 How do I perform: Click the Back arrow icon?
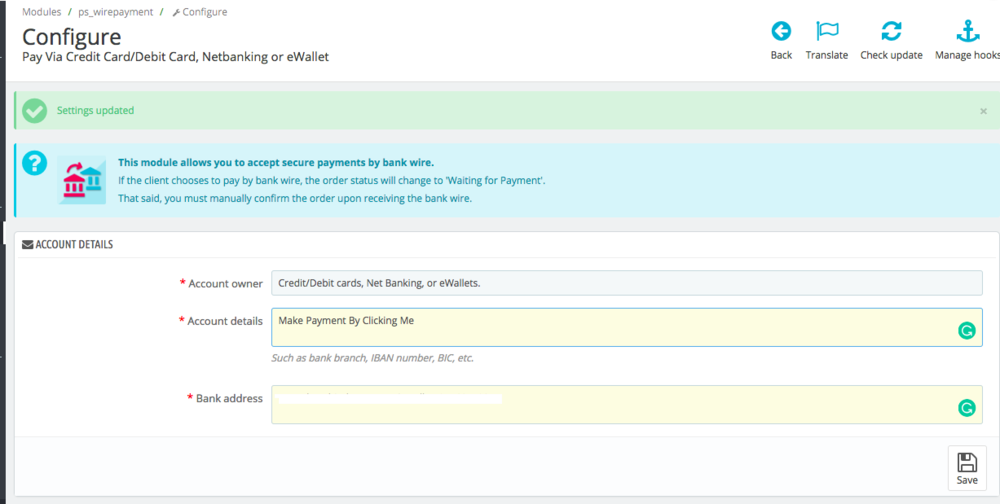781,31
